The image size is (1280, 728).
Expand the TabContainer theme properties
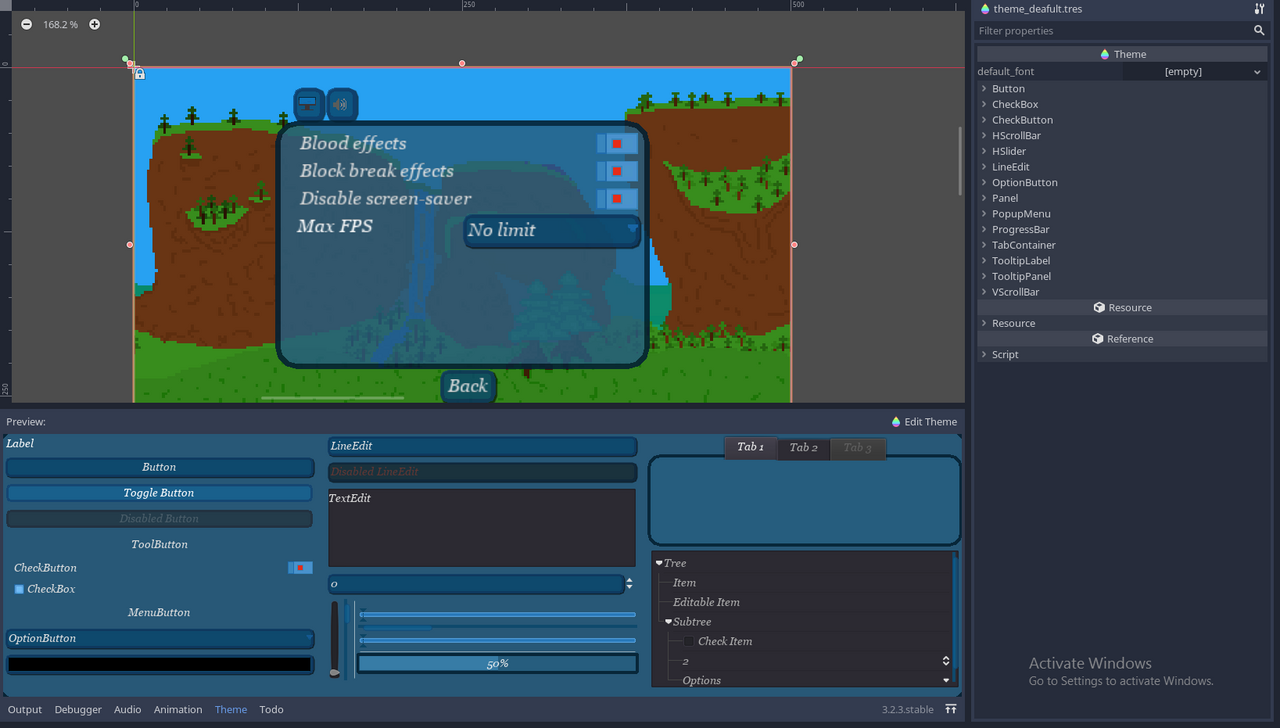coord(984,245)
